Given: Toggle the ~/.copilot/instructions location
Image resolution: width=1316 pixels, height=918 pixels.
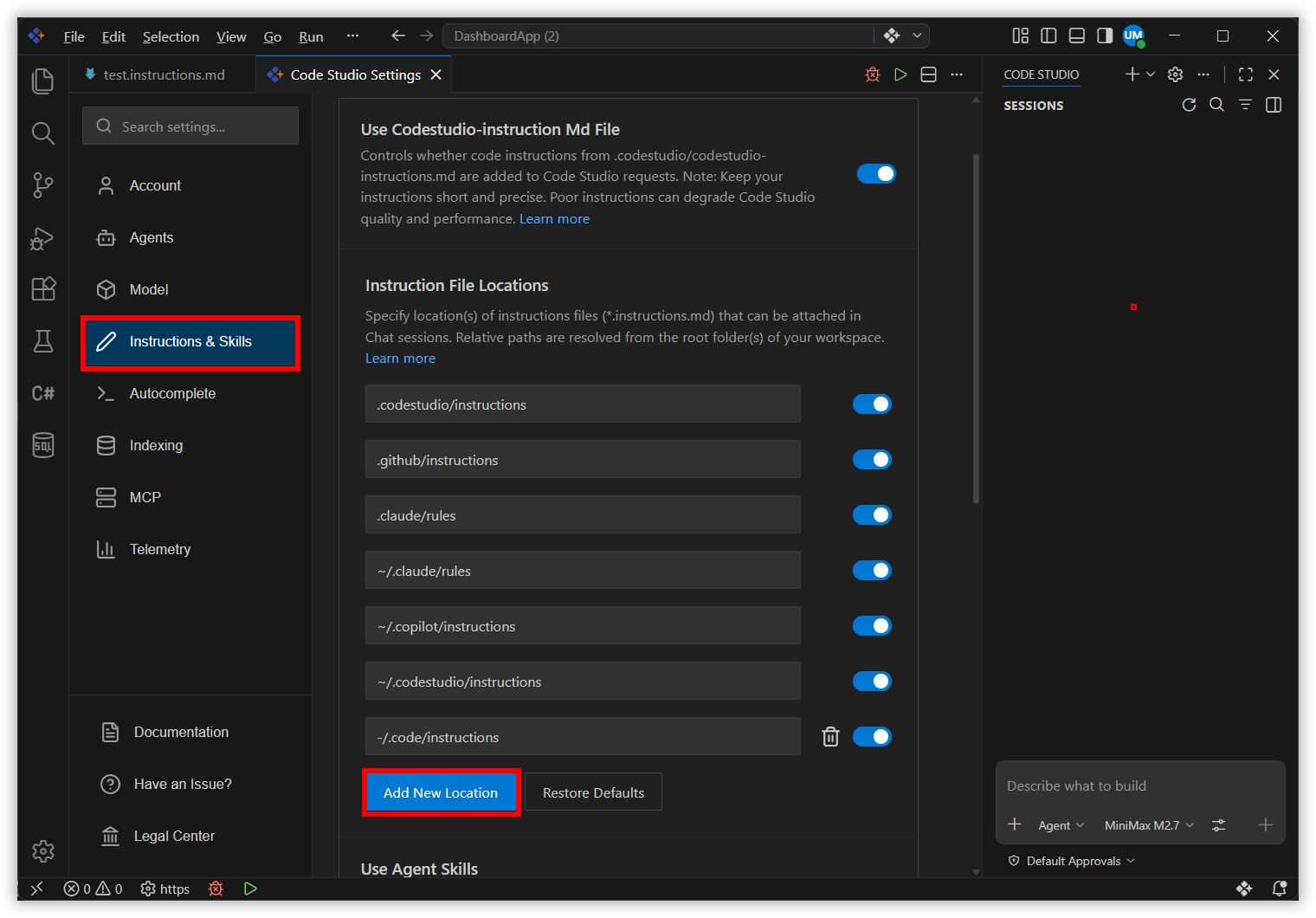Looking at the screenshot, I should coord(872,626).
